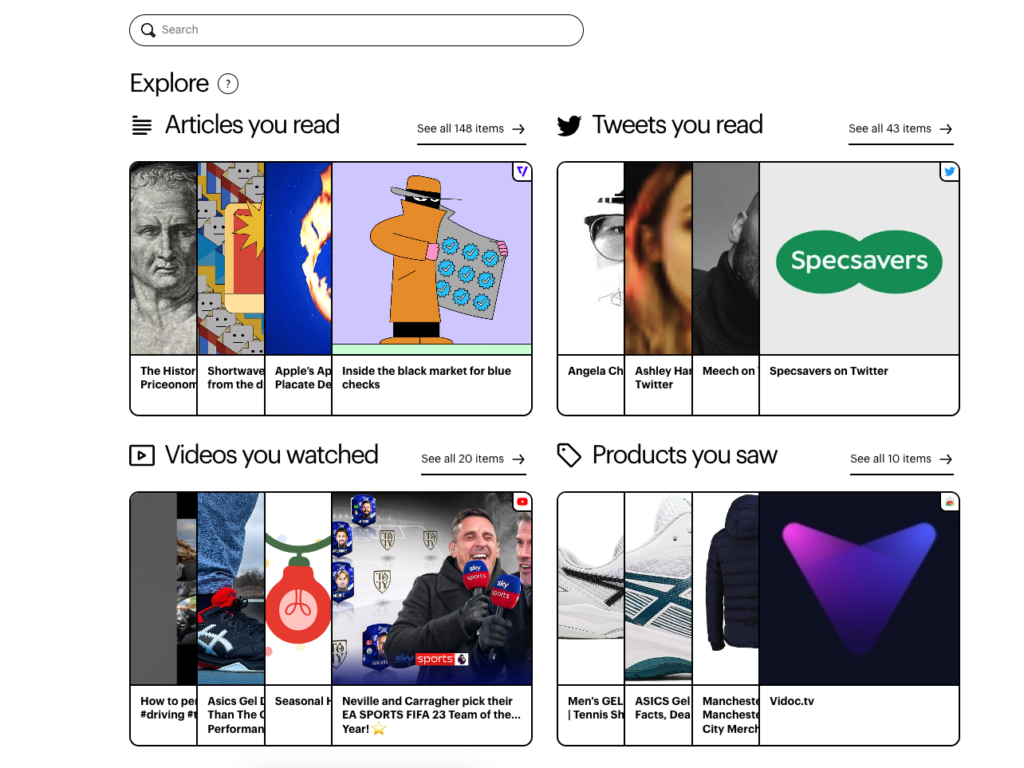Click the Meech on tweet title
The width and height of the screenshot is (1024, 768).
coord(729,371)
